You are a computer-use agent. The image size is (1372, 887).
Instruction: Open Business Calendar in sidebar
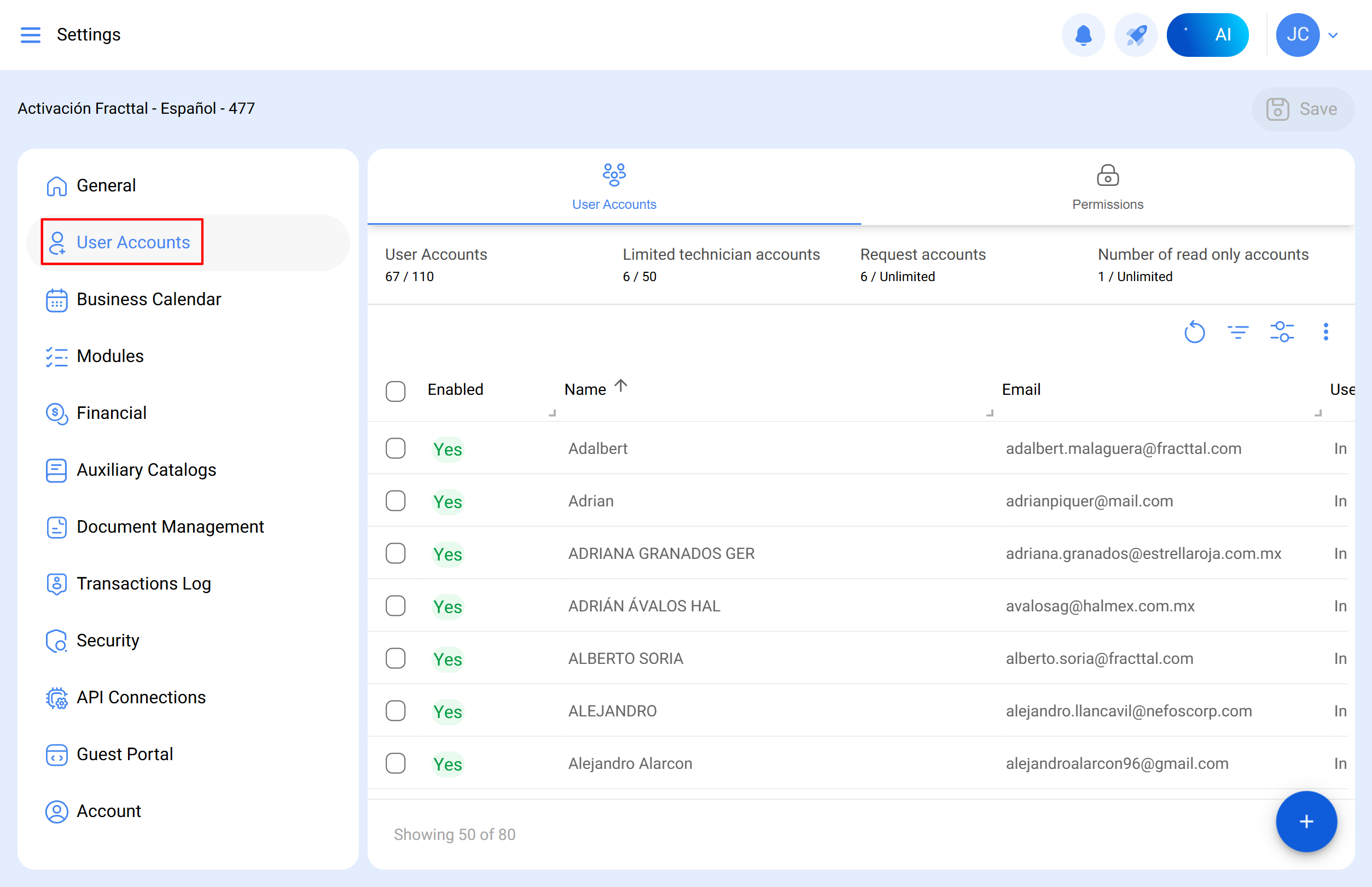point(149,299)
